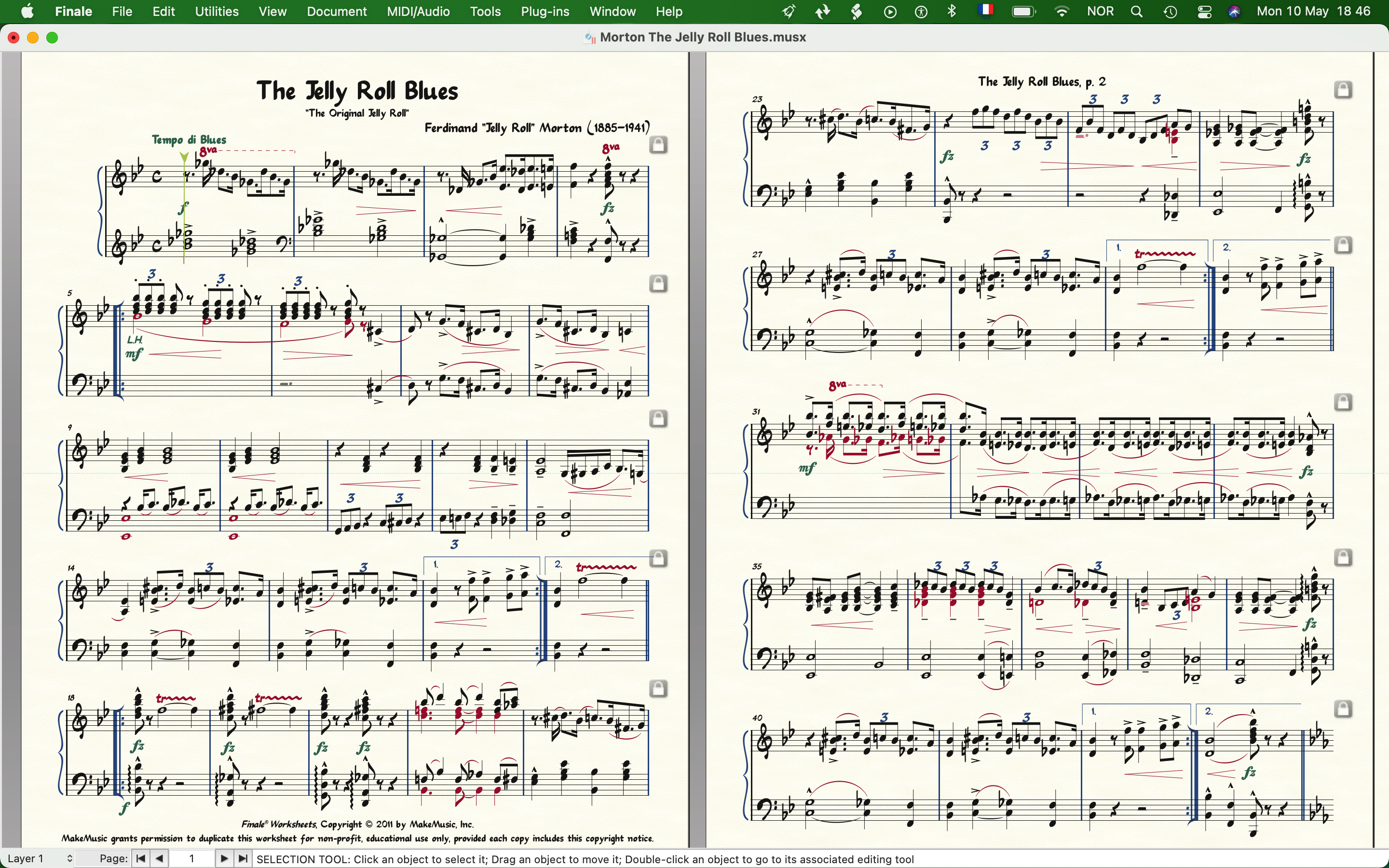1389x868 pixels.
Task: Open the battery status menu
Action: tap(1024, 12)
